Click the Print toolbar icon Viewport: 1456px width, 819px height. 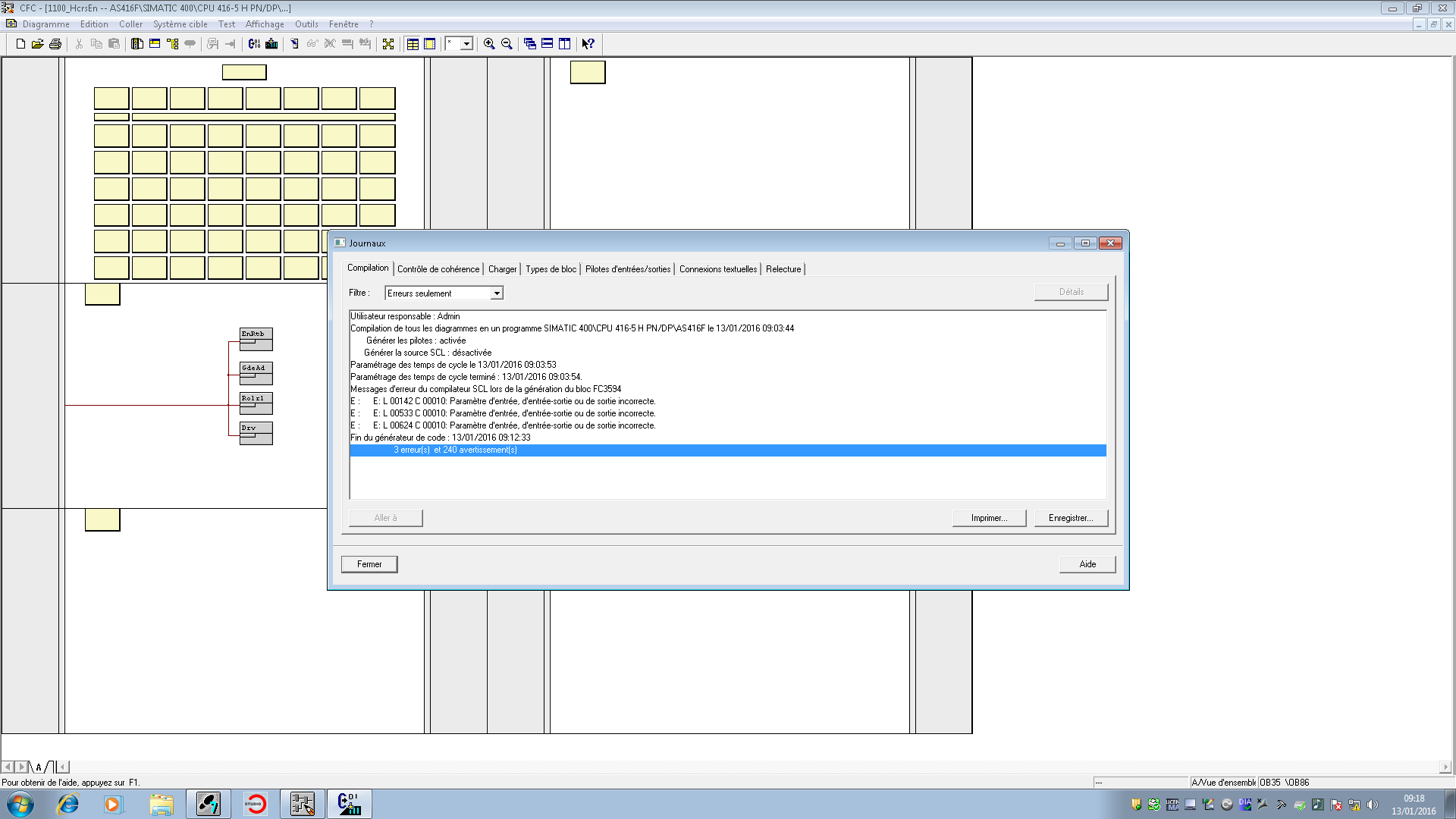55,44
